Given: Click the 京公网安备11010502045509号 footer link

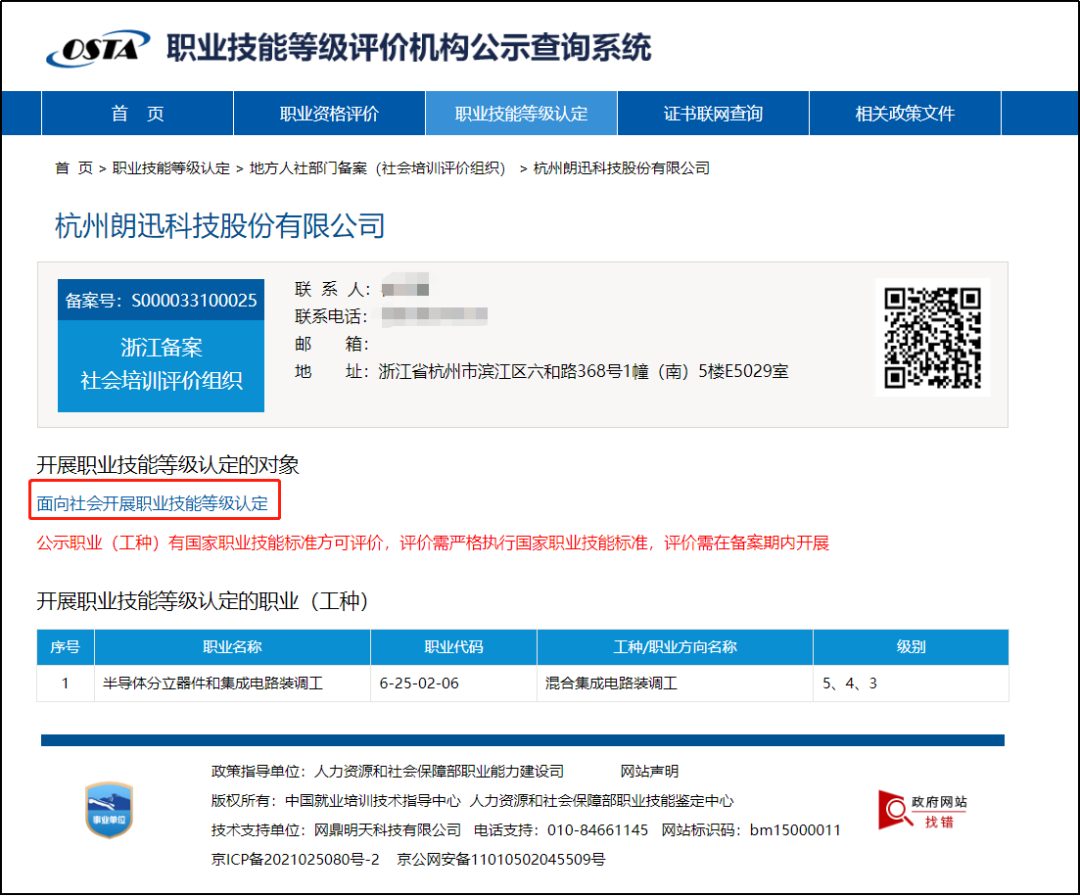Looking at the screenshot, I should click(x=501, y=859).
